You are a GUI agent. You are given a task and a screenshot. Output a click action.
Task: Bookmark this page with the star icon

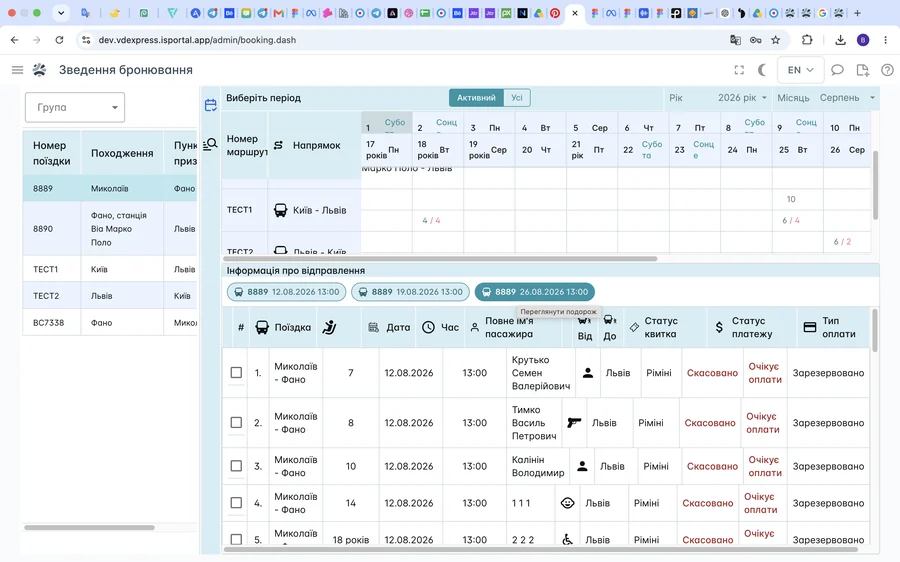775,40
